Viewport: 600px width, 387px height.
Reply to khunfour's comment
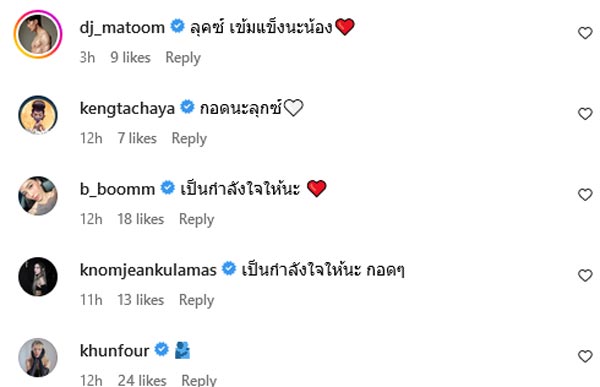click(x=199, y=380)
